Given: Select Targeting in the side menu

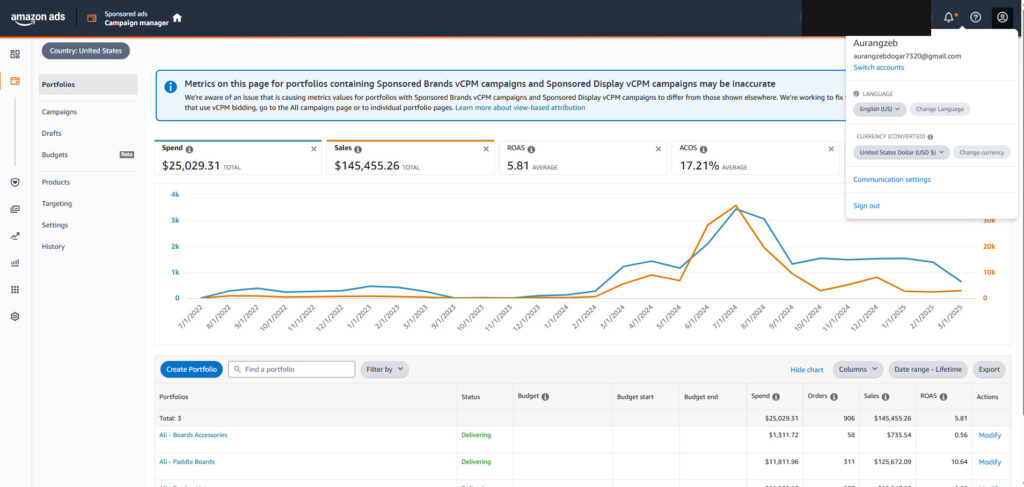Looking at the screenshot, I should click(x=57, y=203).
